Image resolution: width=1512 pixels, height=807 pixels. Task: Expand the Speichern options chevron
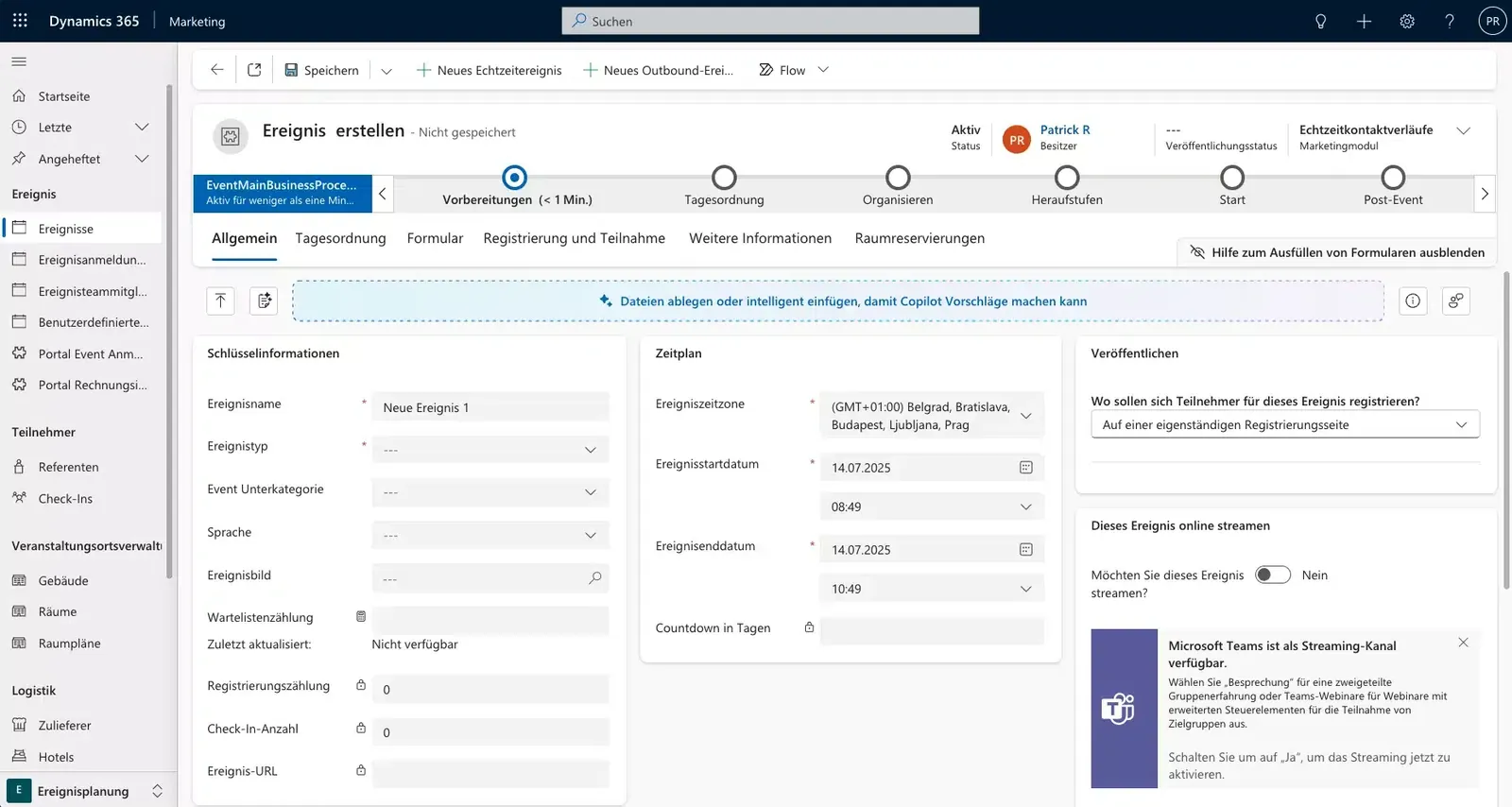[x=387, y=71]
